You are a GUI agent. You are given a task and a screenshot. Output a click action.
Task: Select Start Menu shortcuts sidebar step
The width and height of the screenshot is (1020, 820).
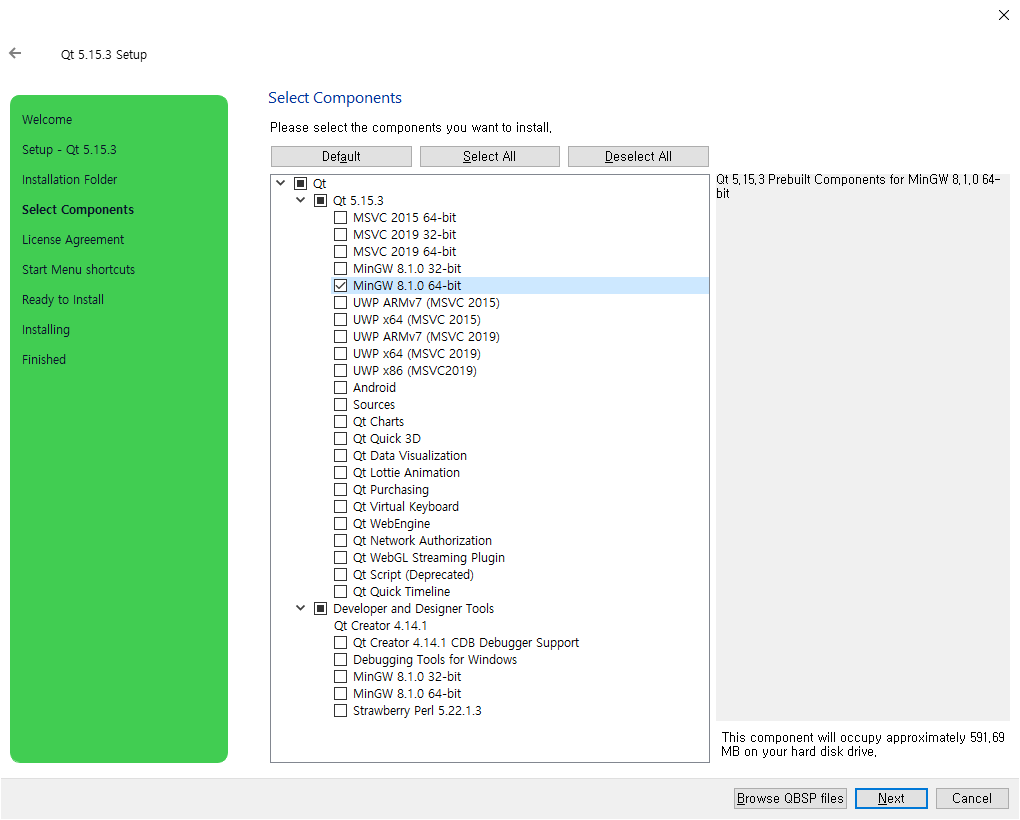pyautogui.click(x=78, y=269)
